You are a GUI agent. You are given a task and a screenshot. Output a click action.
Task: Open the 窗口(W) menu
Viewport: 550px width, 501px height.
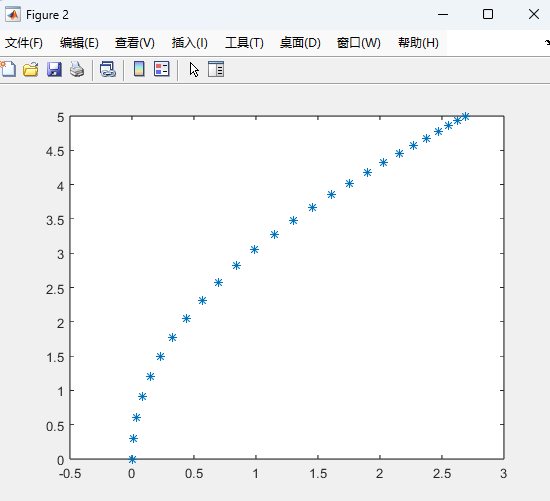[x=358, y=43]
